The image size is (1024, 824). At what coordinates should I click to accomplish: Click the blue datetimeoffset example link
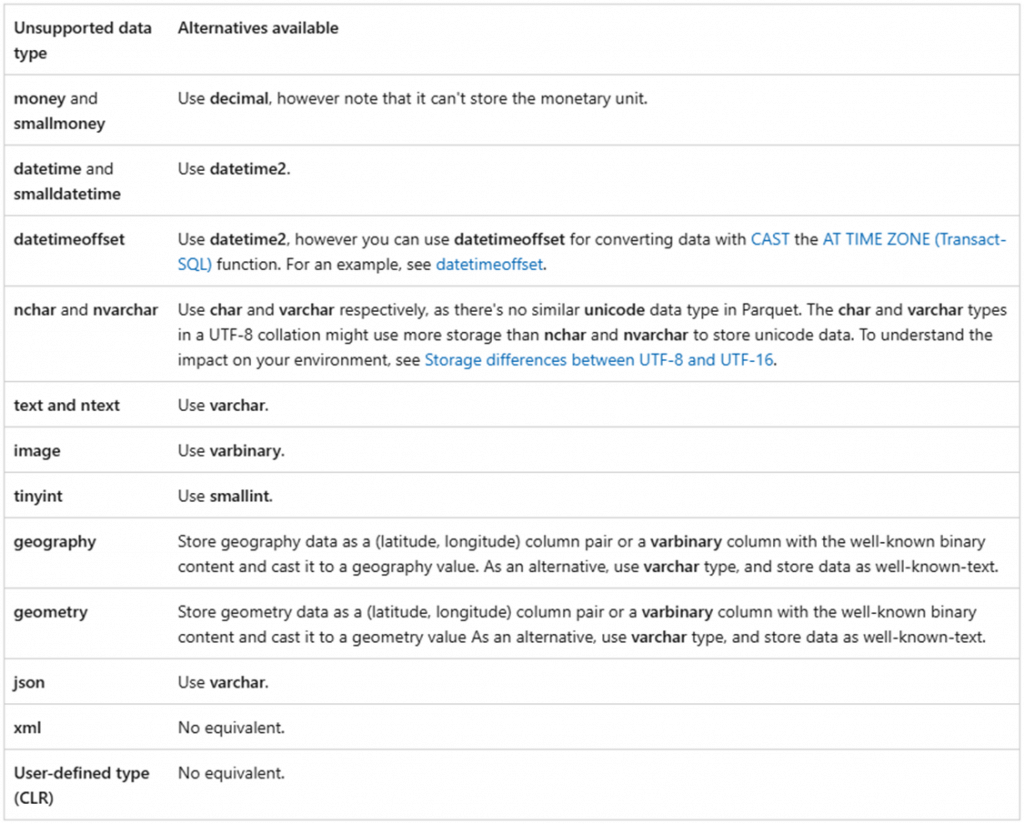click(487, 265)
